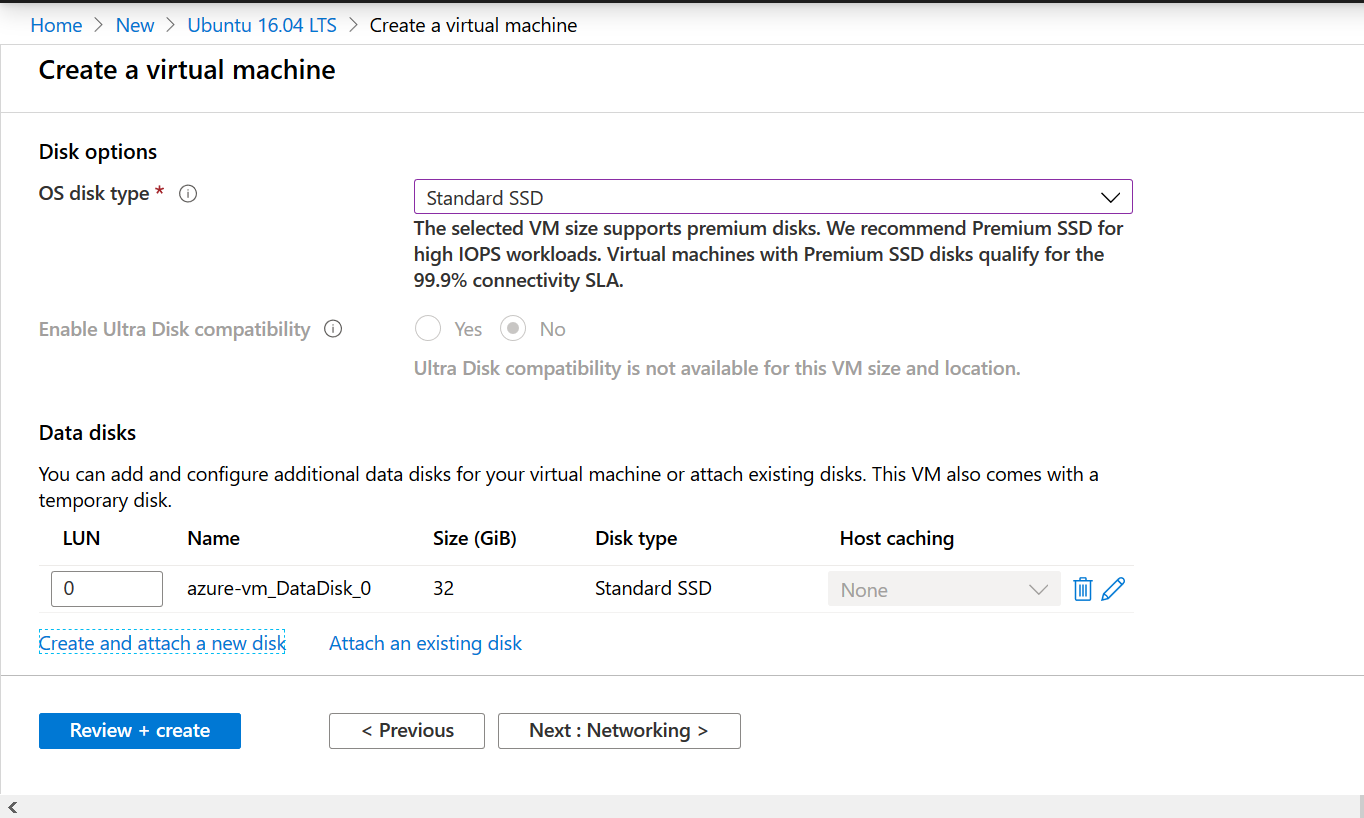
Task: Select No for Ultra Disk compatibility
Action: tap(514, 329)
